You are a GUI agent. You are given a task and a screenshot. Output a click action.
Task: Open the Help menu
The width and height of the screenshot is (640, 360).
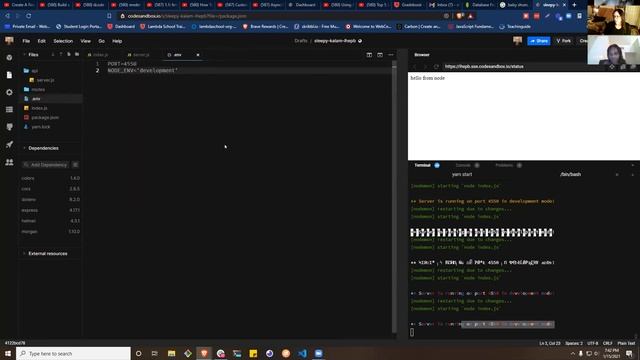click(117, 41)
